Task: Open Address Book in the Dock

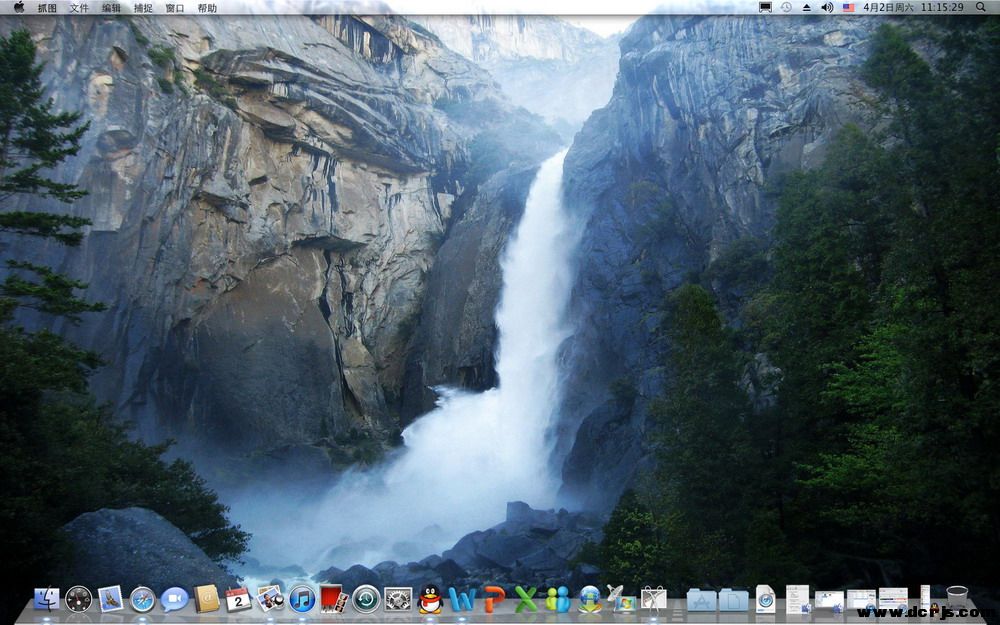Action: click(x=206, y=599)
